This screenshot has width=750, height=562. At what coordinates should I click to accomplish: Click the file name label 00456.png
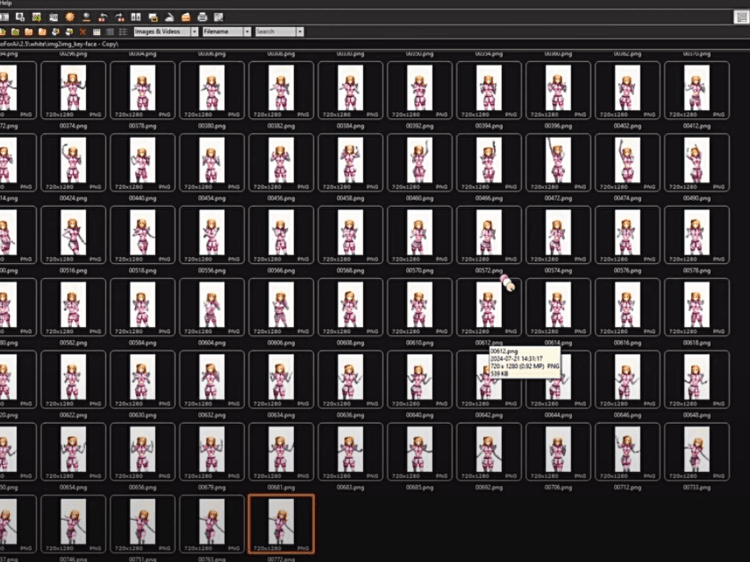point(281,198)
